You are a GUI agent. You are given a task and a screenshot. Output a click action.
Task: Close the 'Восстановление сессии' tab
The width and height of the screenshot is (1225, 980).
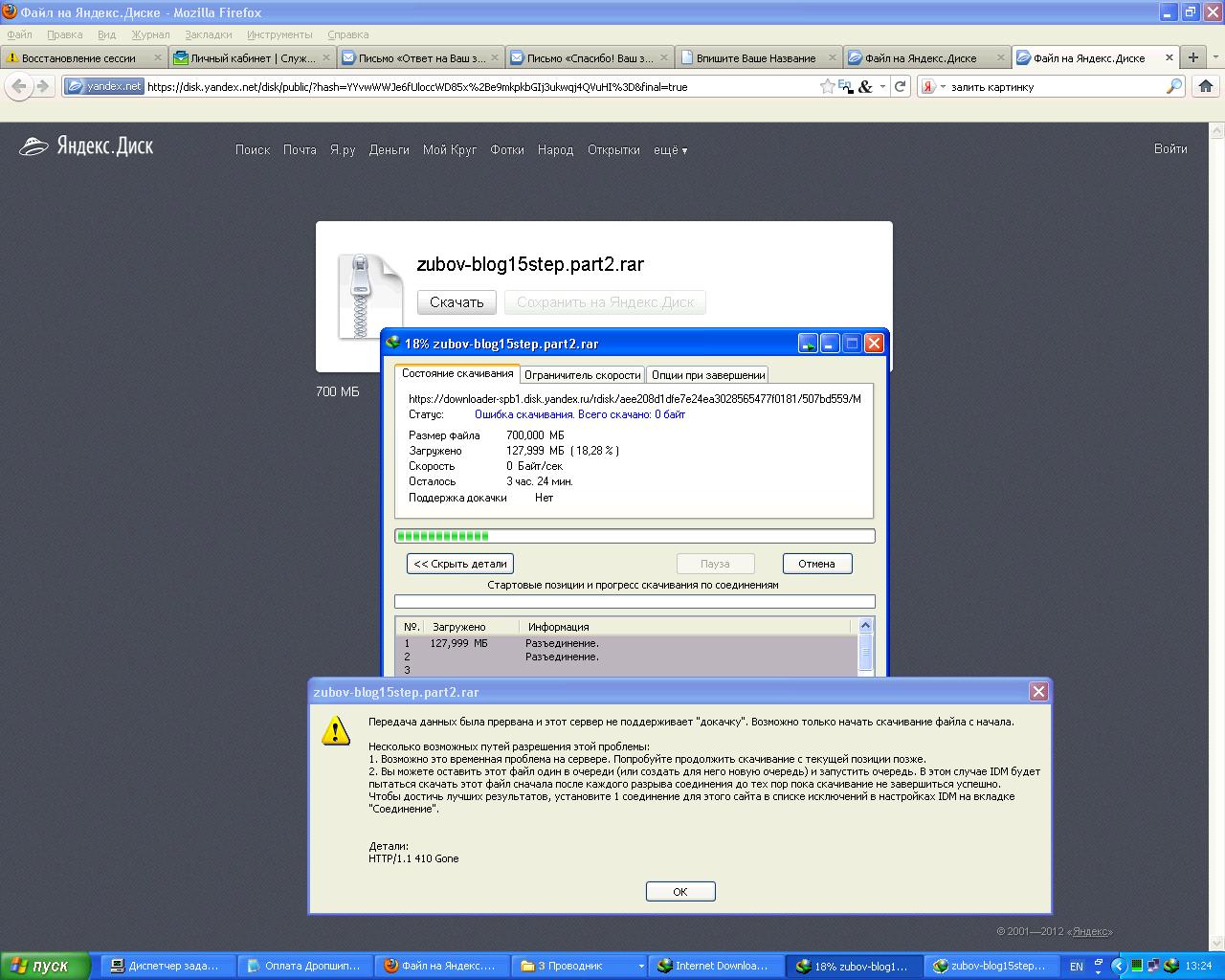[158, 57]
